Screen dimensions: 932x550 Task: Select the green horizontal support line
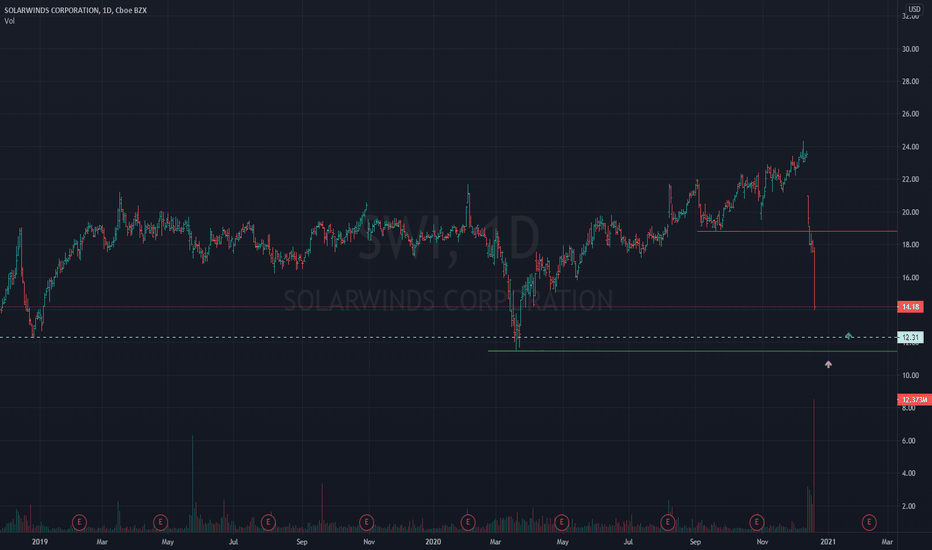[692, 351]
